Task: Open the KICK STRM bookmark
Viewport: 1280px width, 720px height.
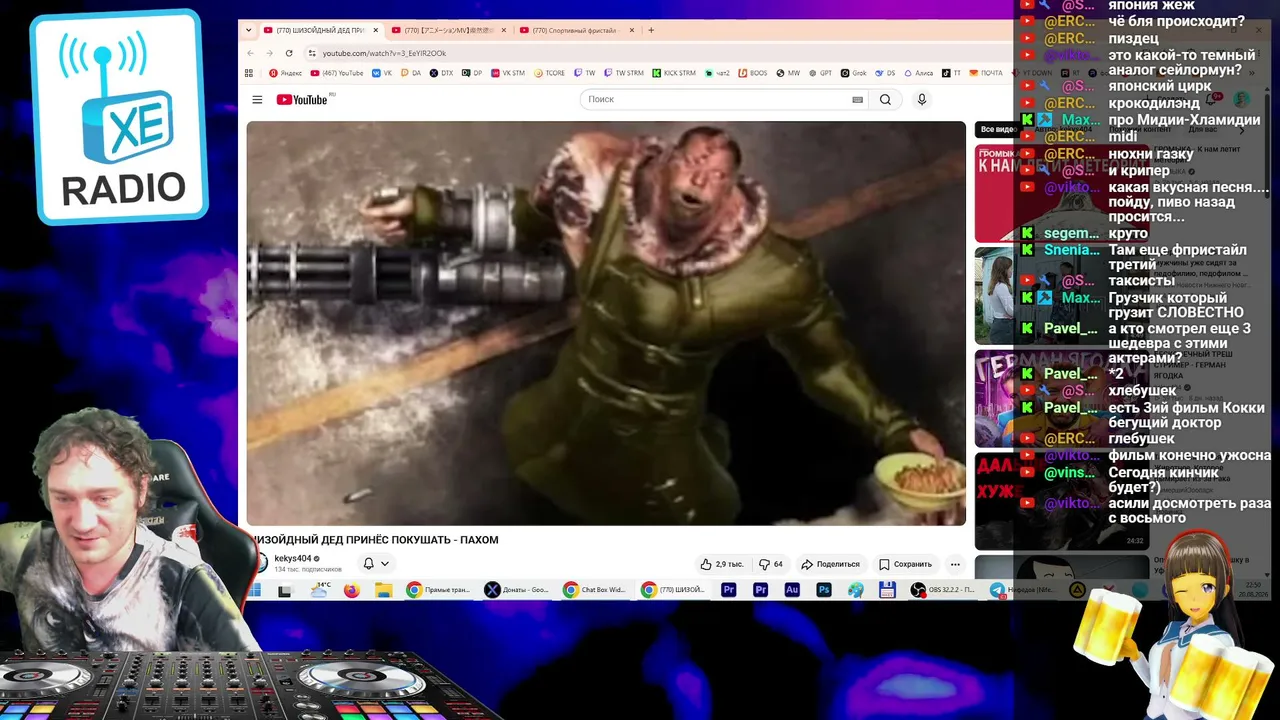Action: point(674,73)
